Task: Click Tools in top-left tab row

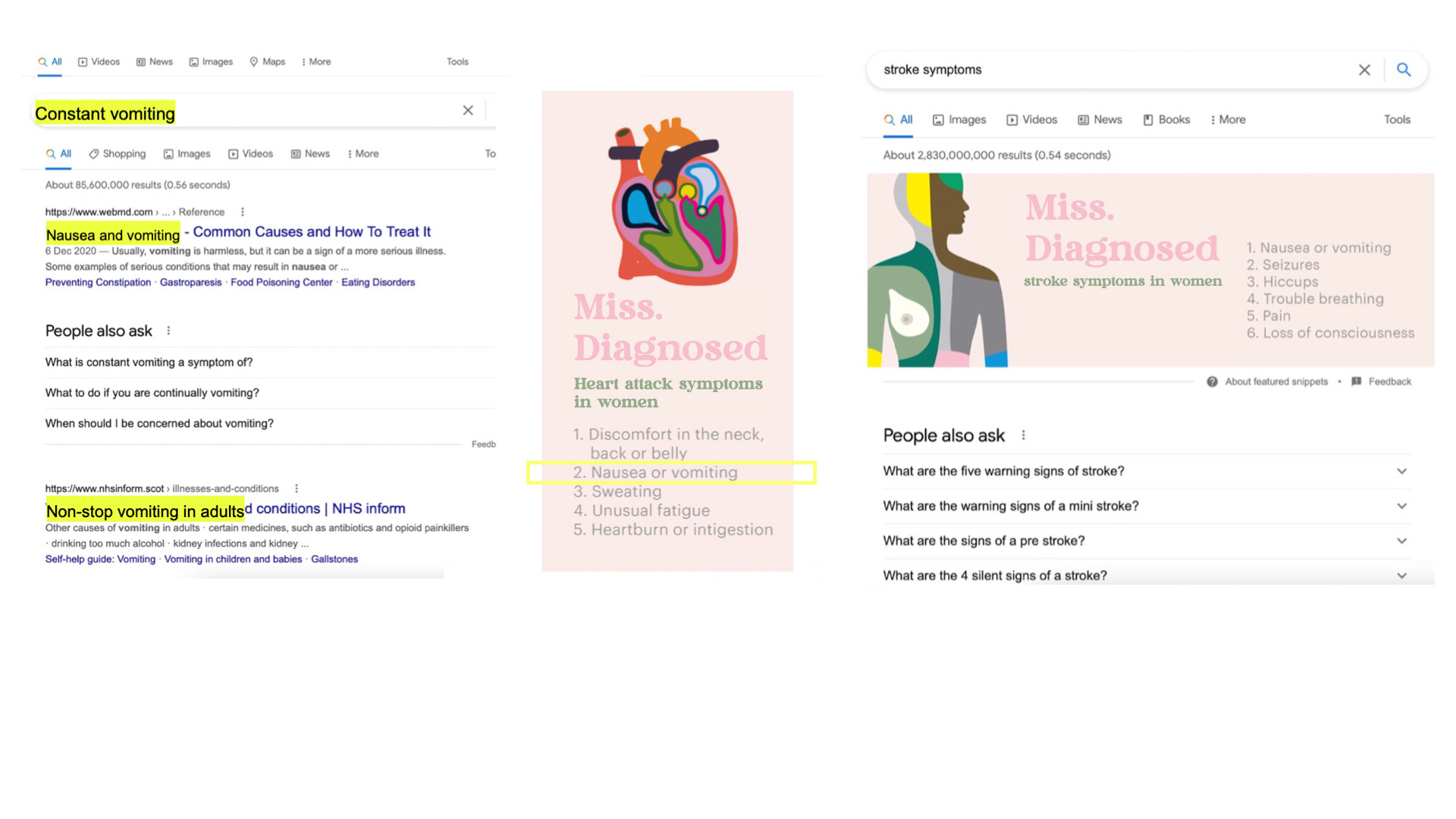Action: point(457,62)
